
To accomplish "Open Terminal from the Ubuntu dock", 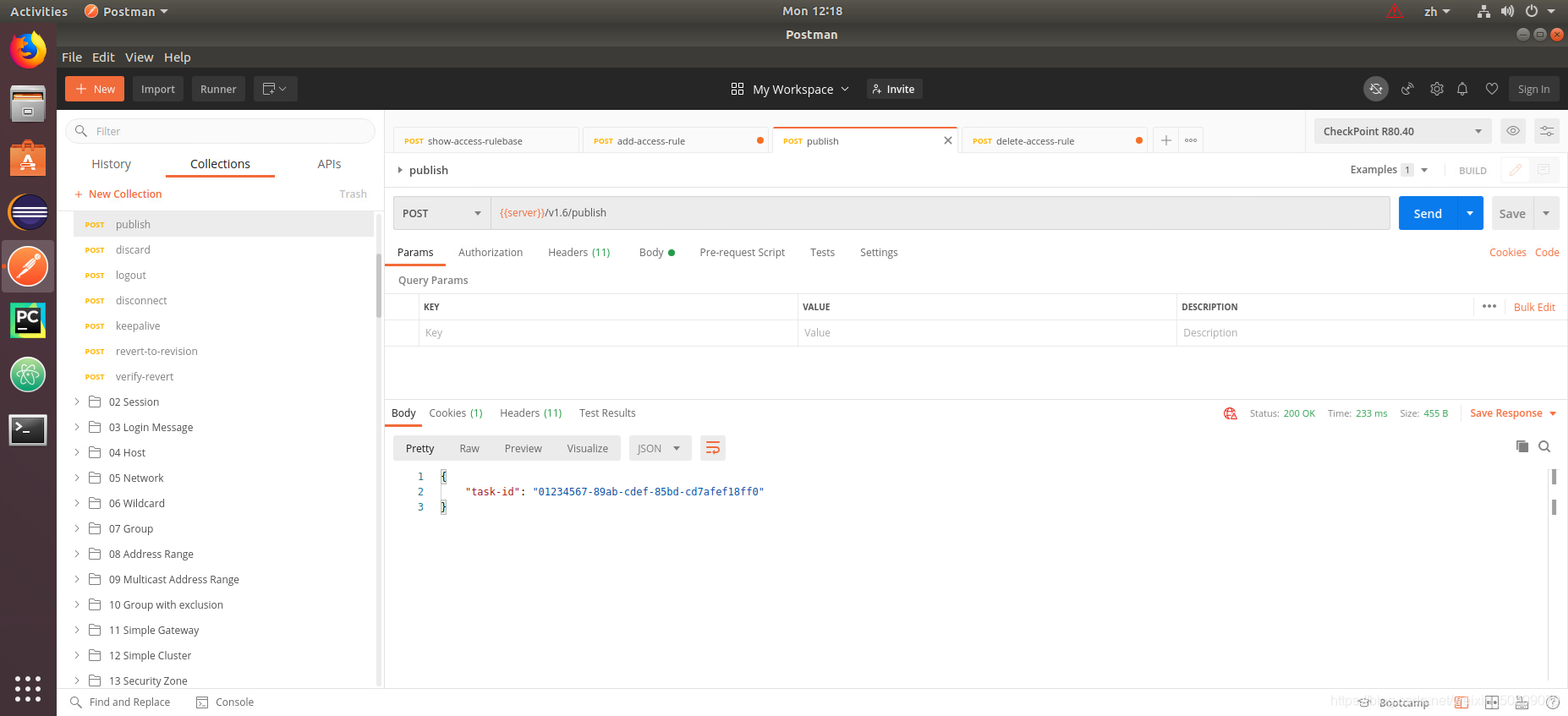I will tap(28, 429).
